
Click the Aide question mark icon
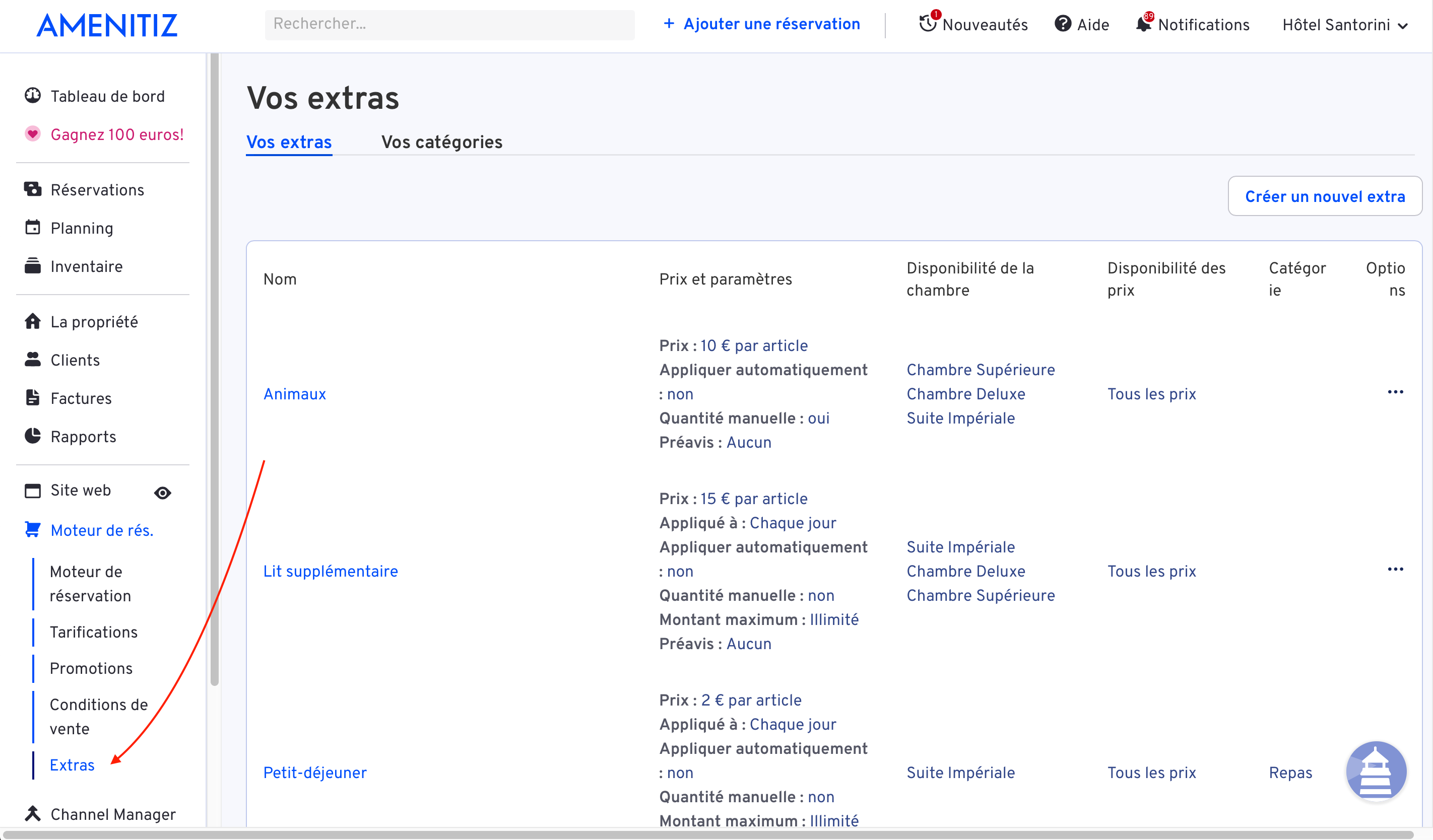coord(1063,24)
